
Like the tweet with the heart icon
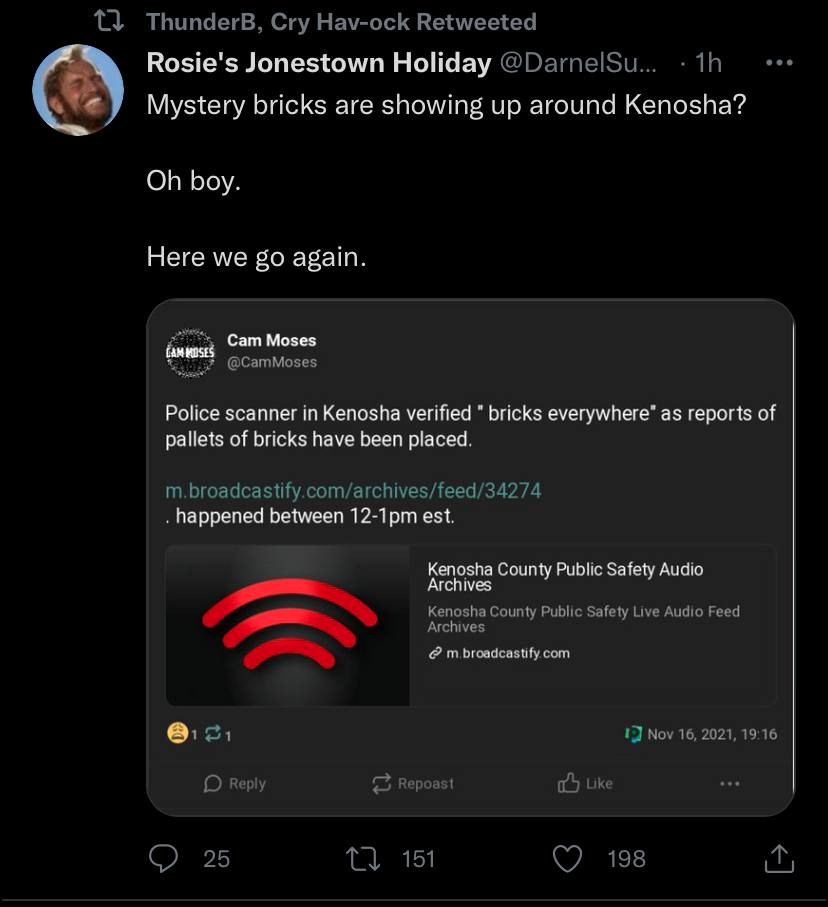pyautogui.click(x=568, y=858)
